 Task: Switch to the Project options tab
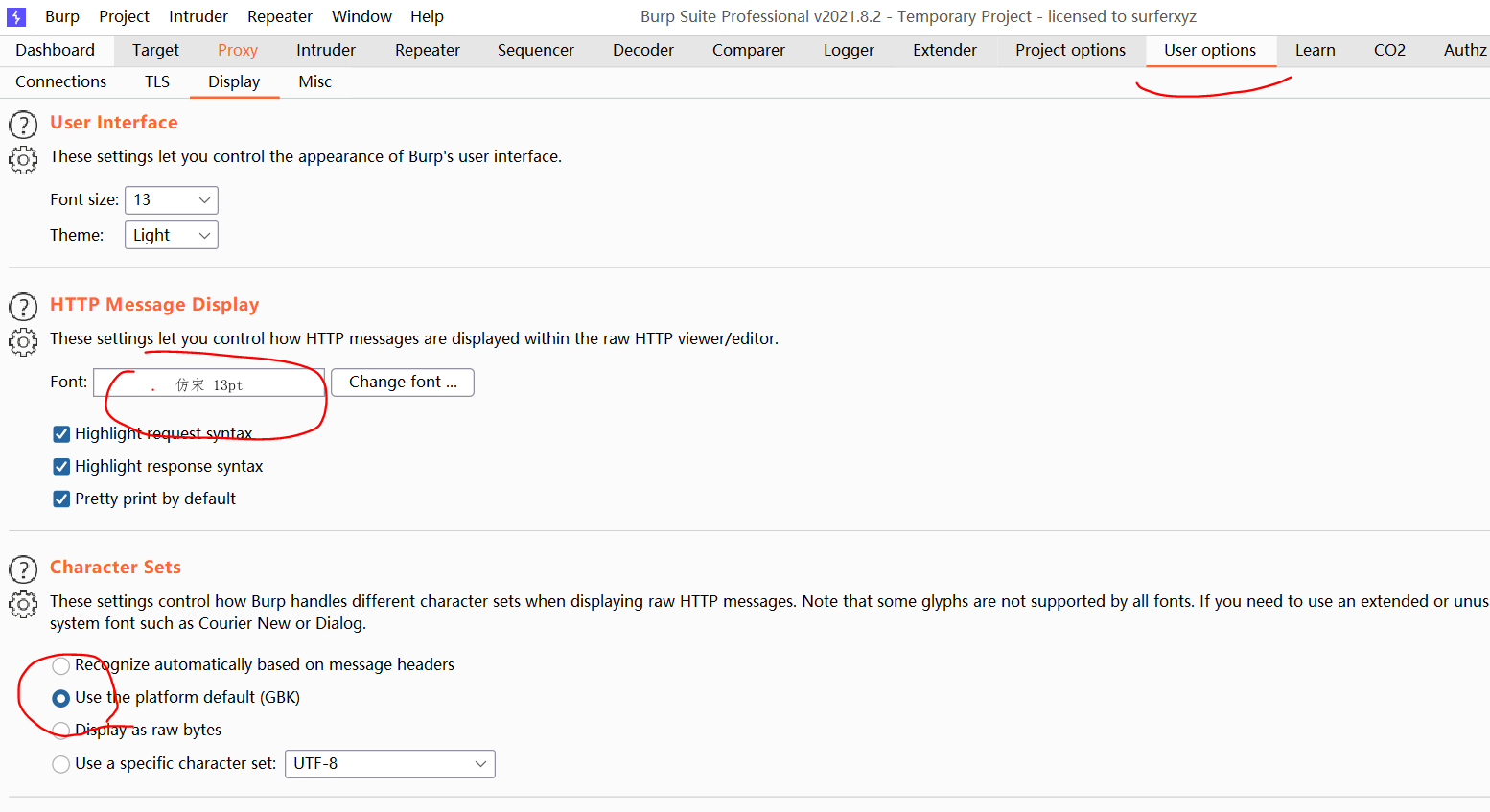tap(1071, 50)
